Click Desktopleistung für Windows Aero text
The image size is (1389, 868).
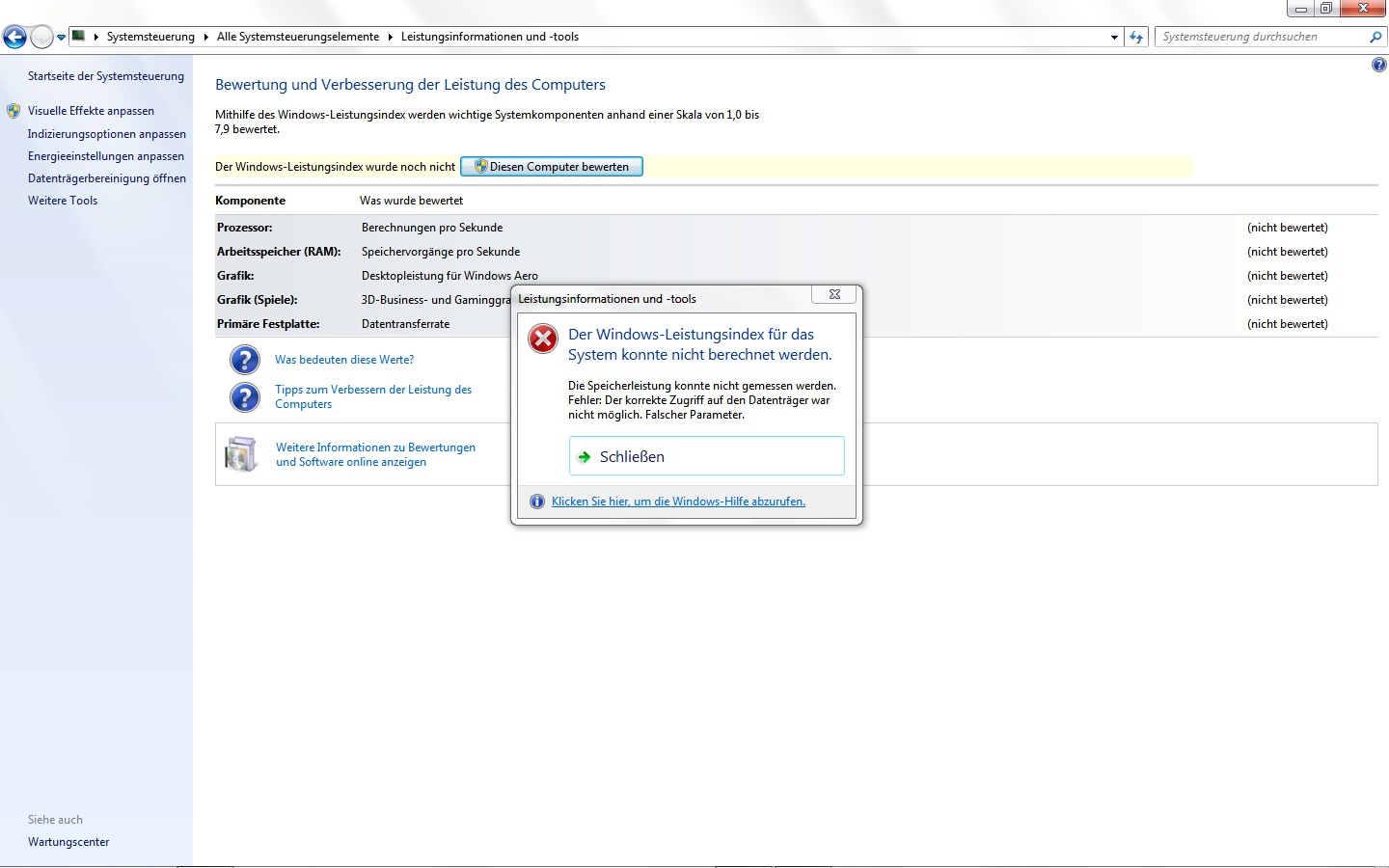pyautogui.click(x=449, y=276)
